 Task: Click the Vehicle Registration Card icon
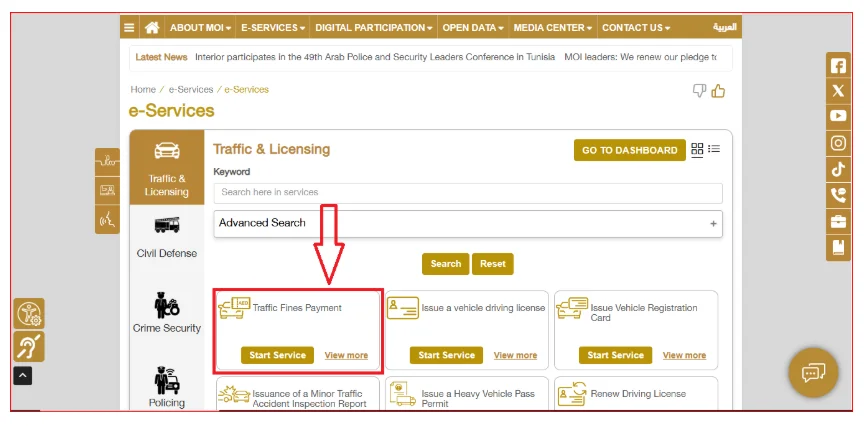tap(572, 308)
